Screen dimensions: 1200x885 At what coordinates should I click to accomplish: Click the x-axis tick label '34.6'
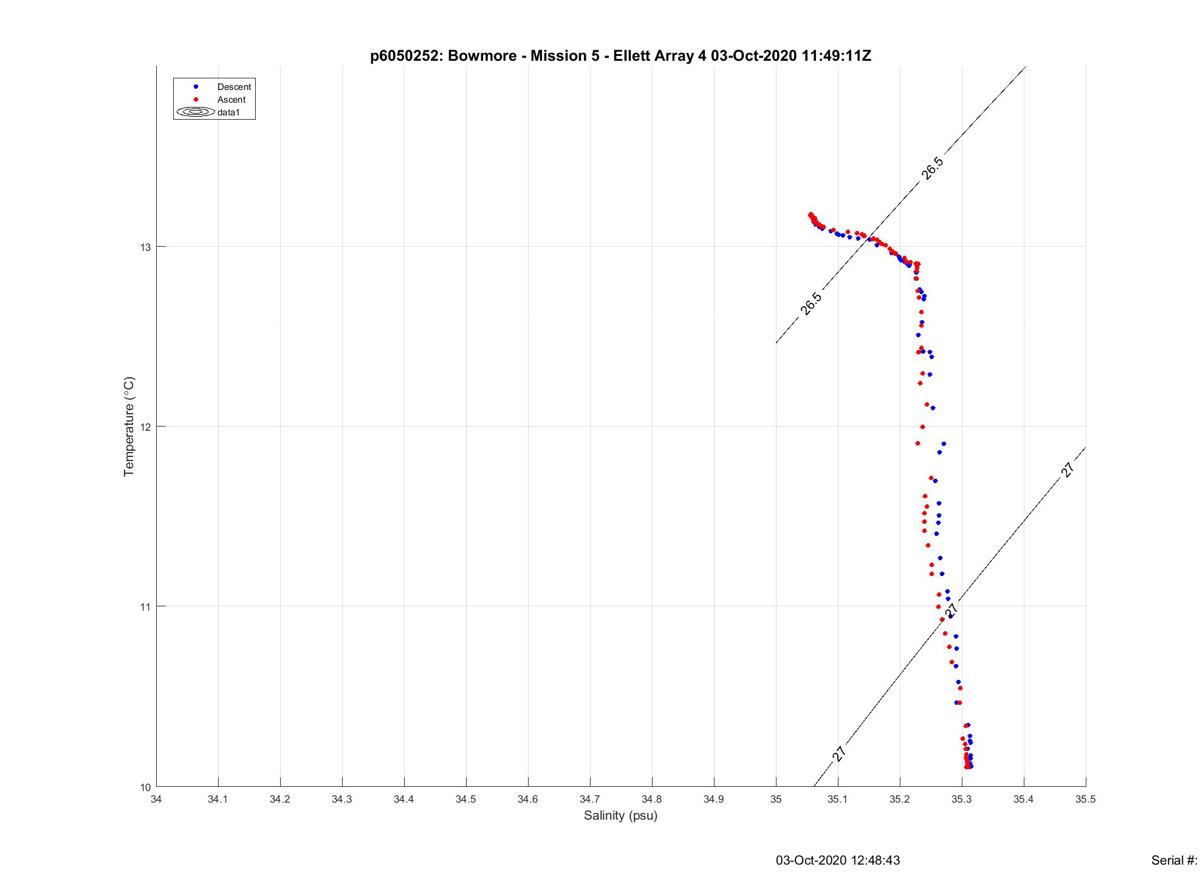pos(528,799)
